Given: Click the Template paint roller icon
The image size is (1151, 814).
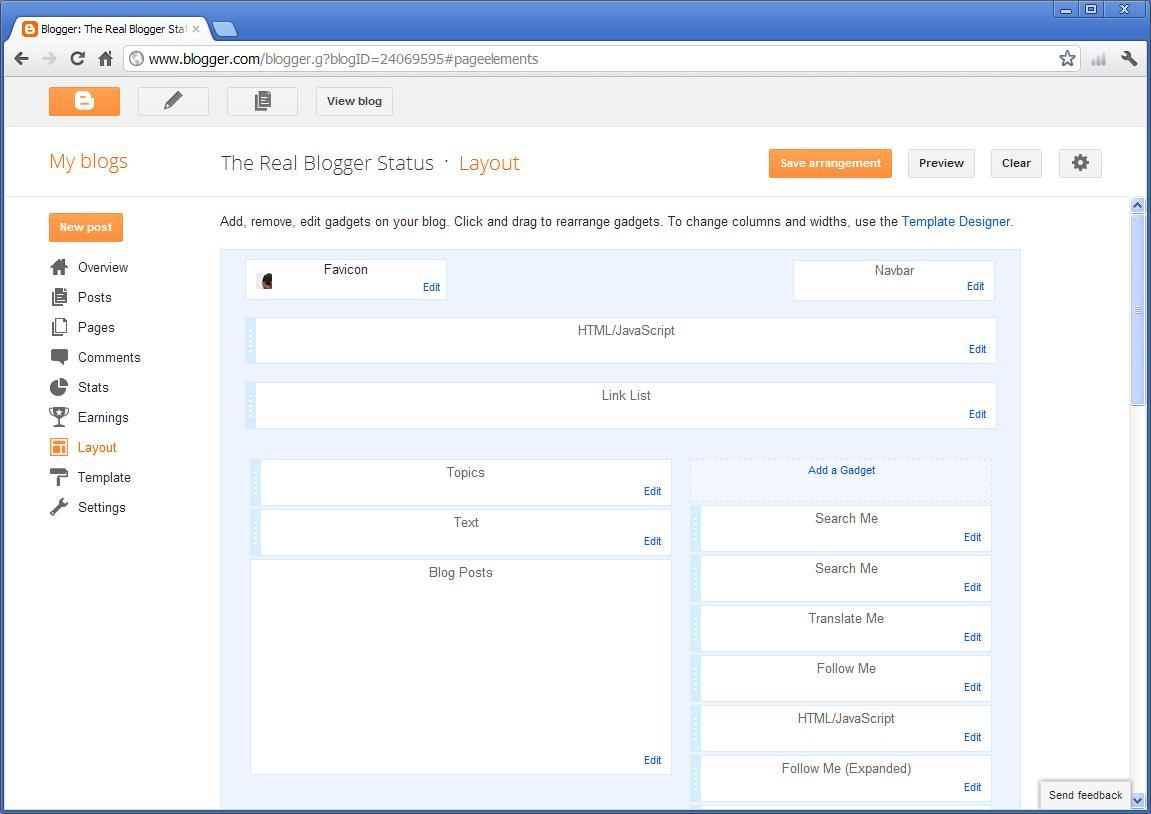Looking at the screenshot, I should (x=59, y=477).
